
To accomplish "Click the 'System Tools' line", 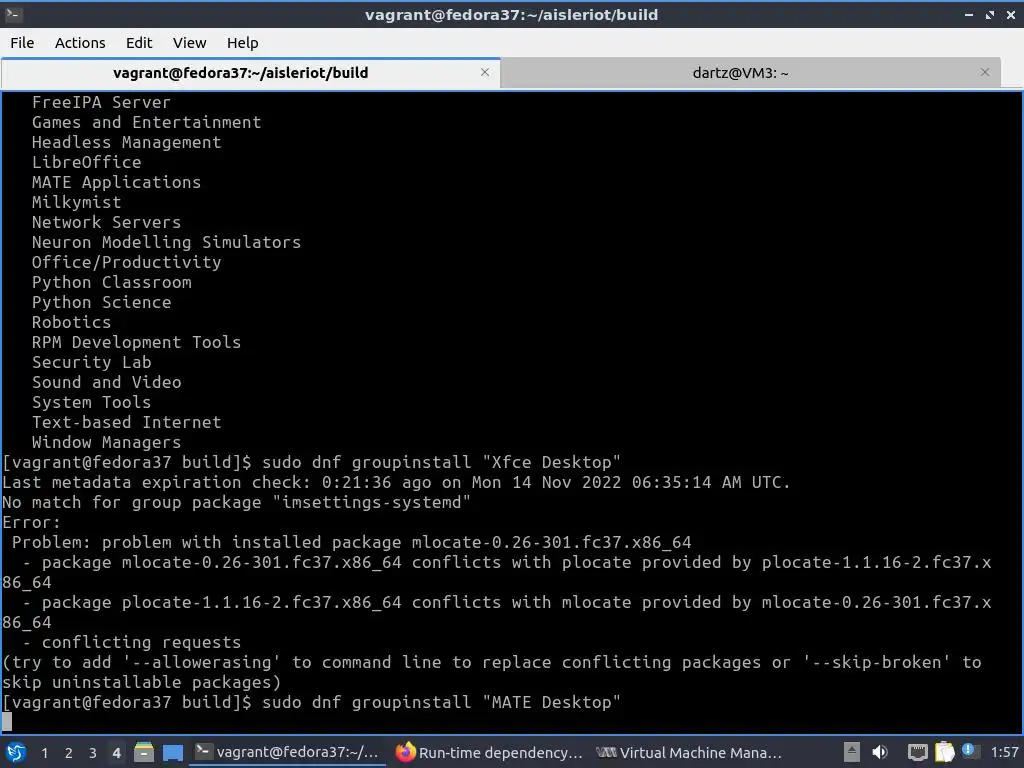I will click(91, 402).
